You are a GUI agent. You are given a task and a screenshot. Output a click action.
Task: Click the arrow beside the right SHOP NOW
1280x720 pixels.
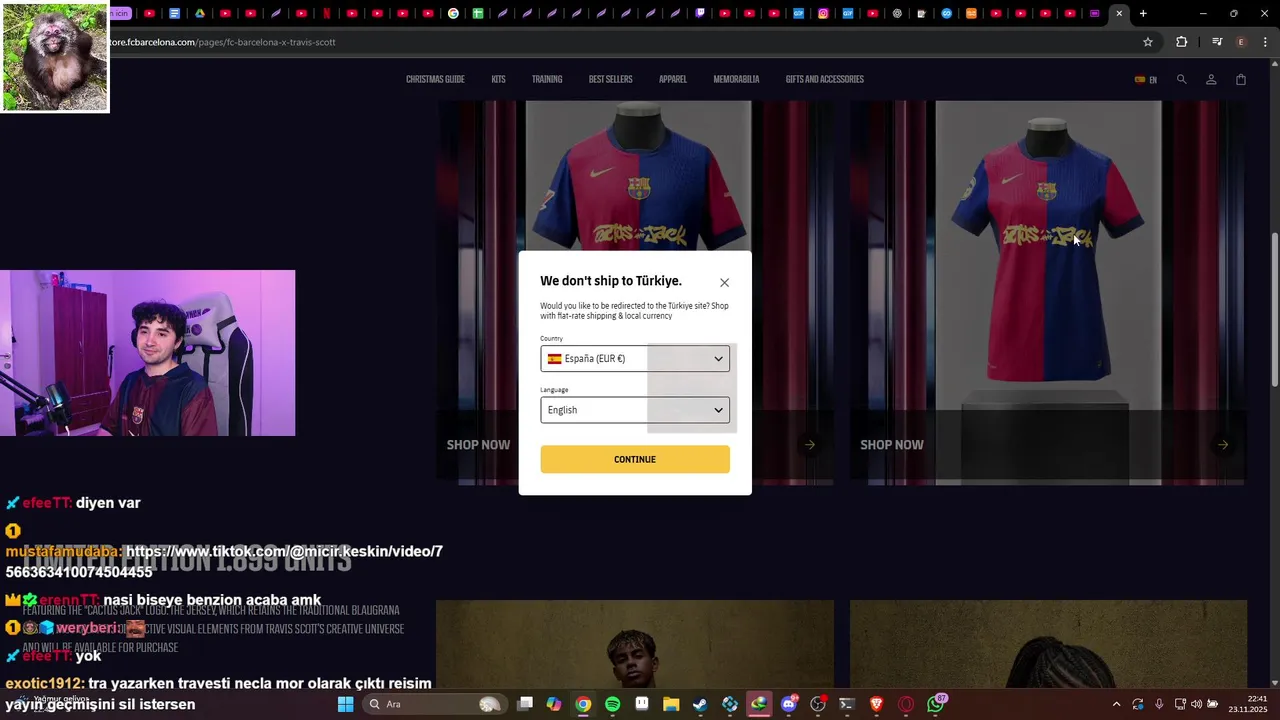tap(1223, 445)
